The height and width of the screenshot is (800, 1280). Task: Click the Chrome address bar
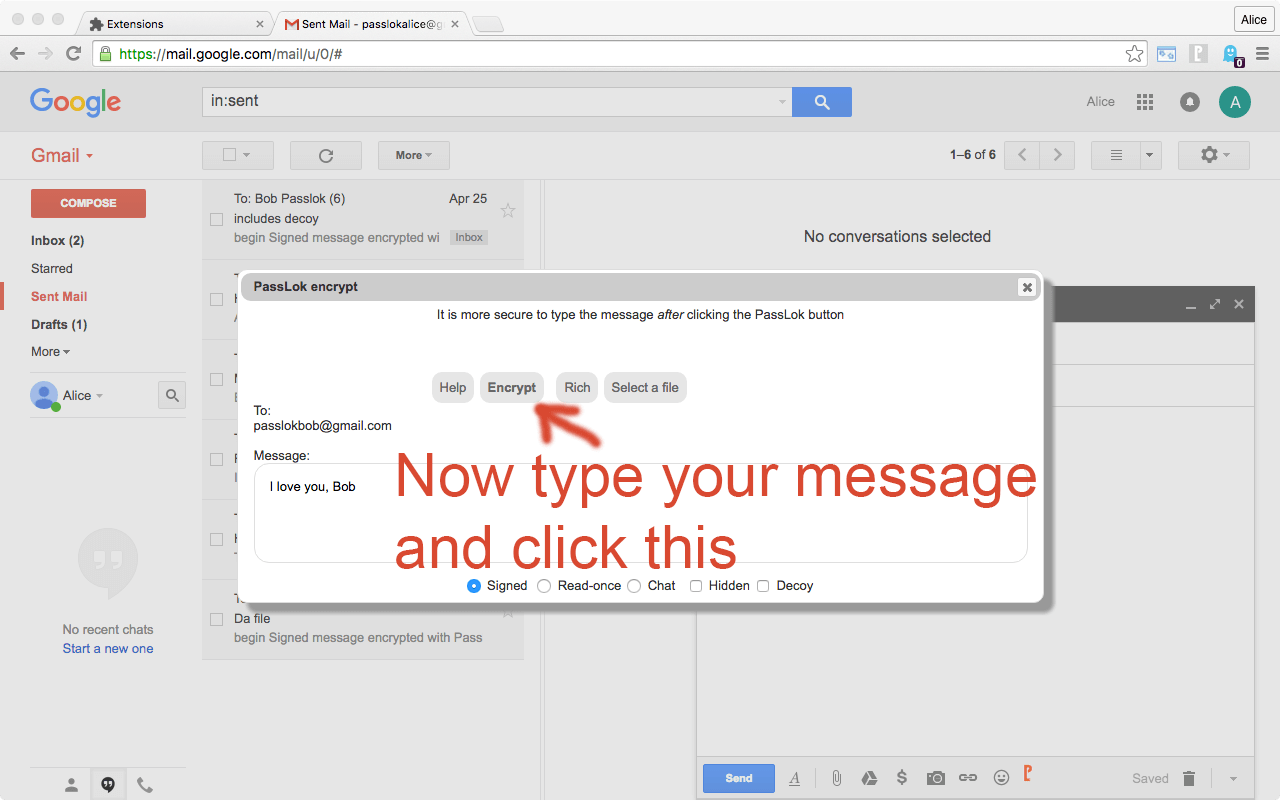pos(620,54)
